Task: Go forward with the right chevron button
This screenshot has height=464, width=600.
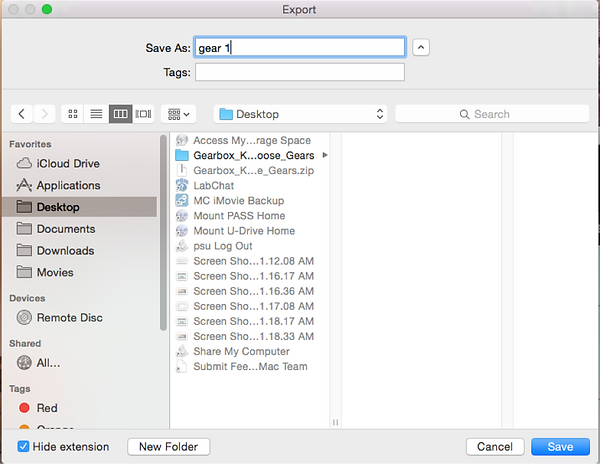Action: point(44,114)
